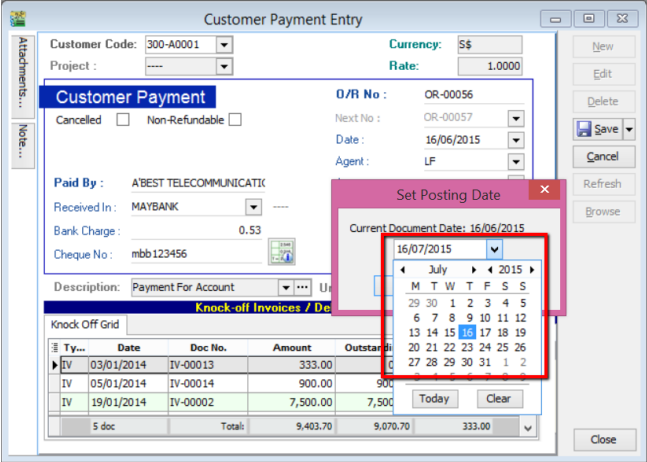Open the Attachments side tab
Screen dimensions: 647x462
coord(21,74)
